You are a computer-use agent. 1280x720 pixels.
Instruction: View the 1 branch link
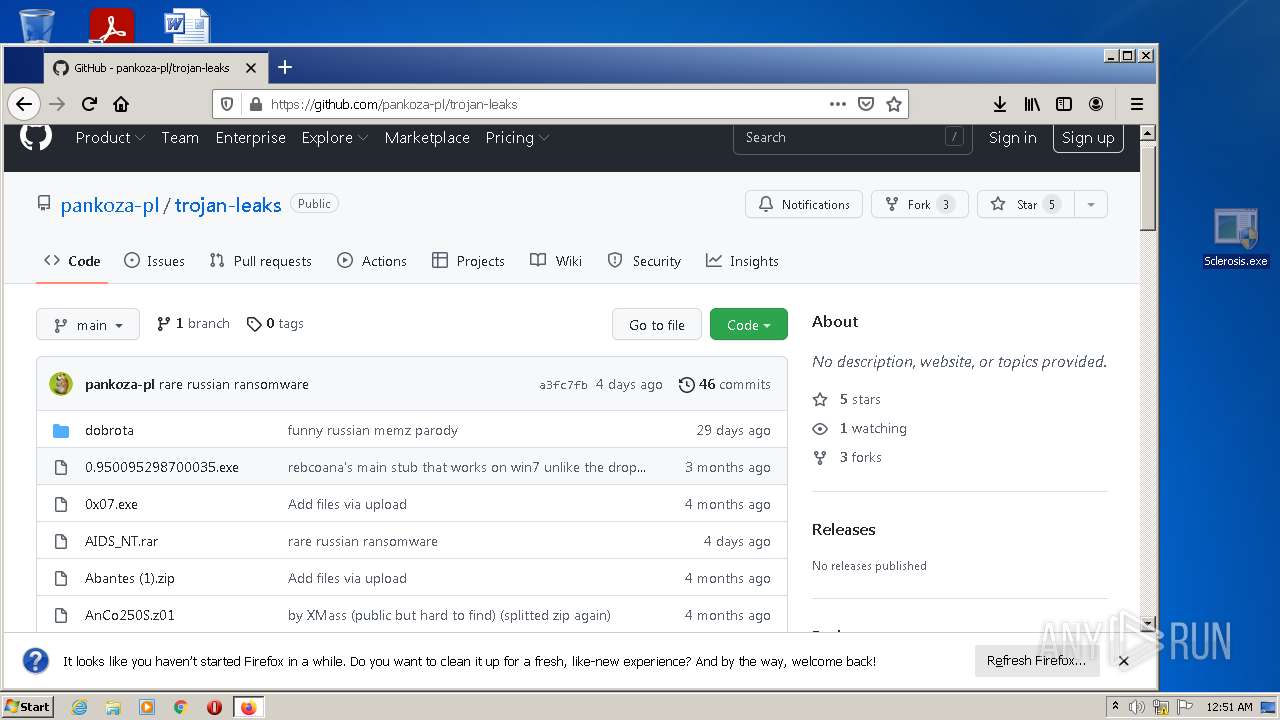(x=193, y=324)
